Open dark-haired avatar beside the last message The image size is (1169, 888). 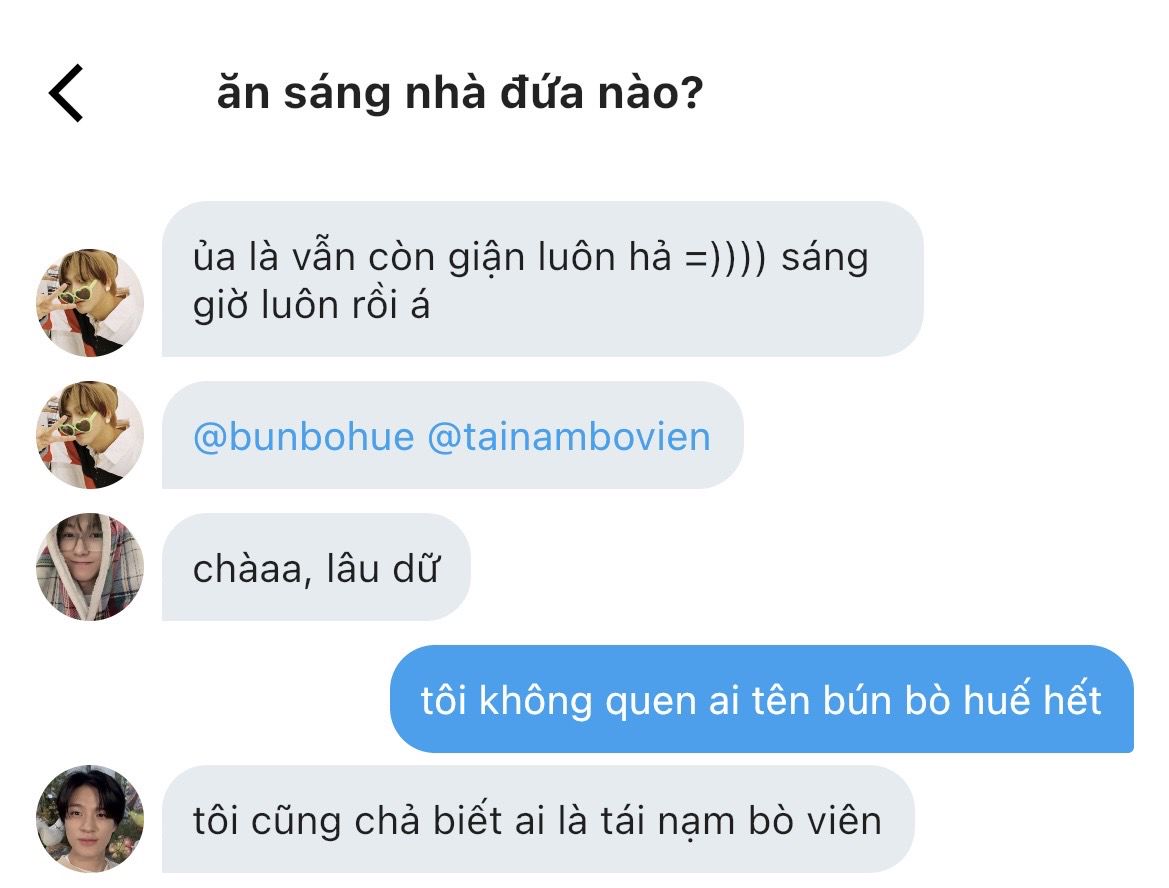tap(90, 819)
